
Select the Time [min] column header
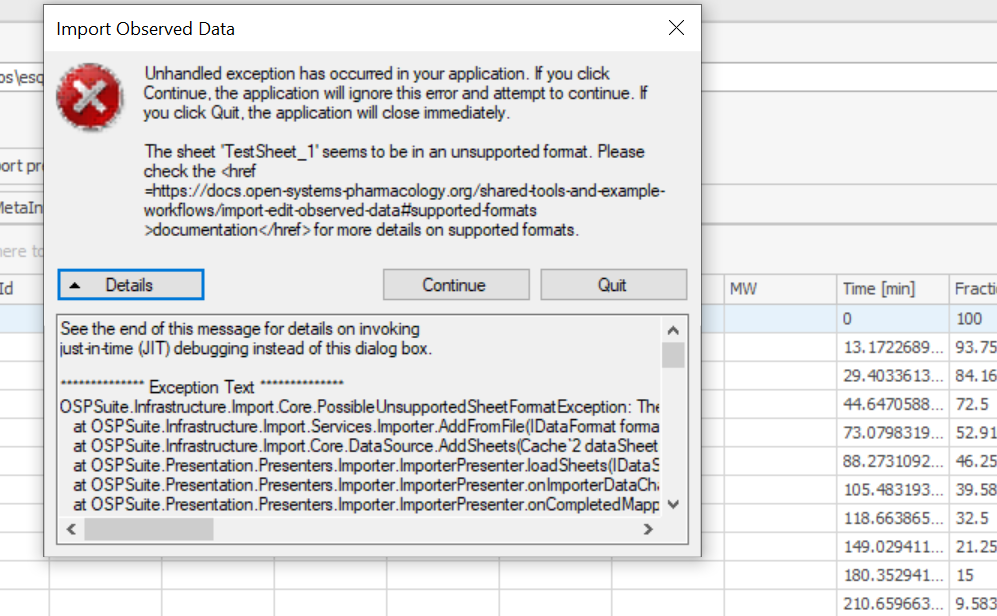(895, 288)
